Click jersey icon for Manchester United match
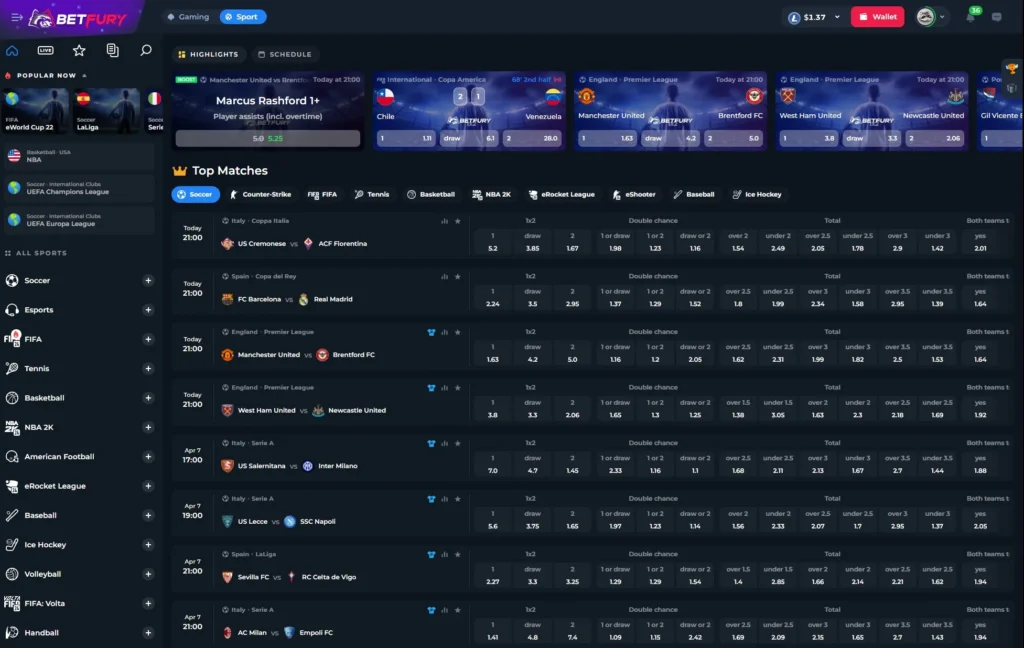This screenshot has height=648, width=1024. pyautogui.click(x=431, y=332)
